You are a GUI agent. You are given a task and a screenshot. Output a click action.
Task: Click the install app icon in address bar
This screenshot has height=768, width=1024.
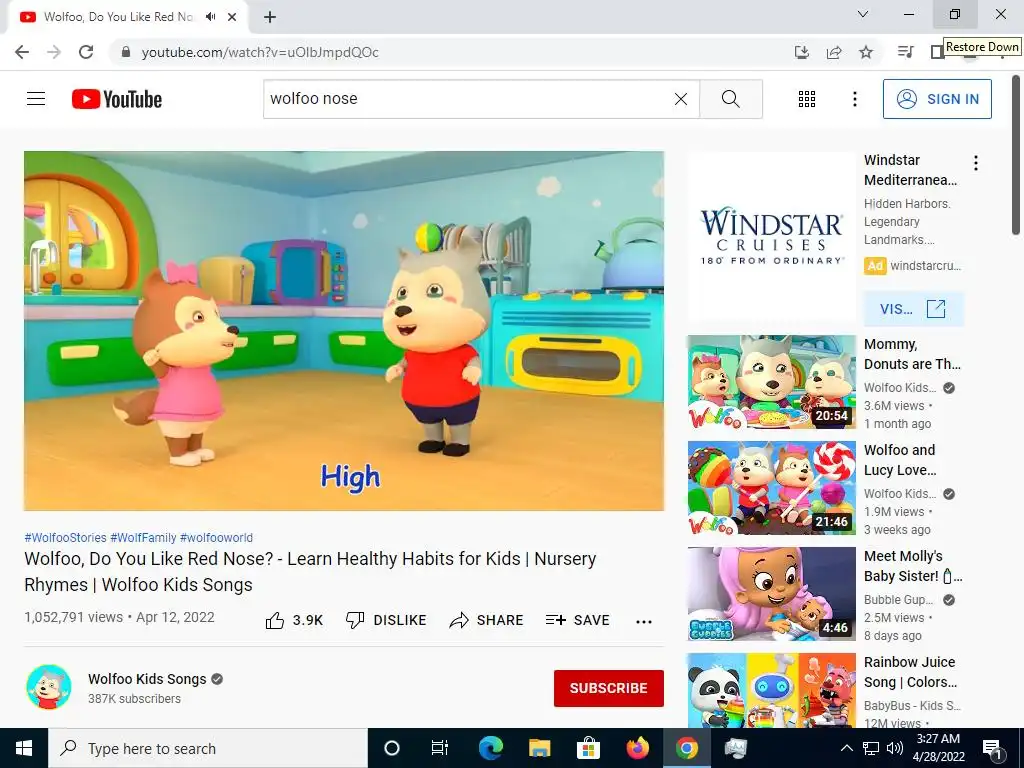[802, 52]
